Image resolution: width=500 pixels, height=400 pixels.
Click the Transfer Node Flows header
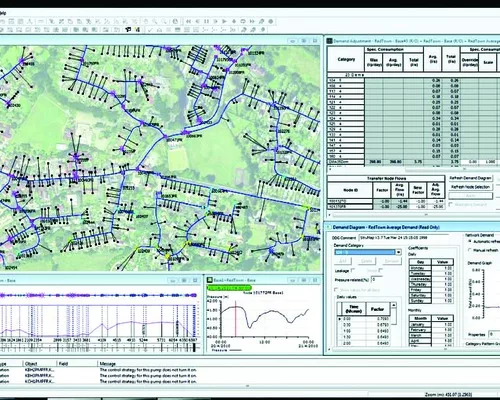click(x=386, y=178)
